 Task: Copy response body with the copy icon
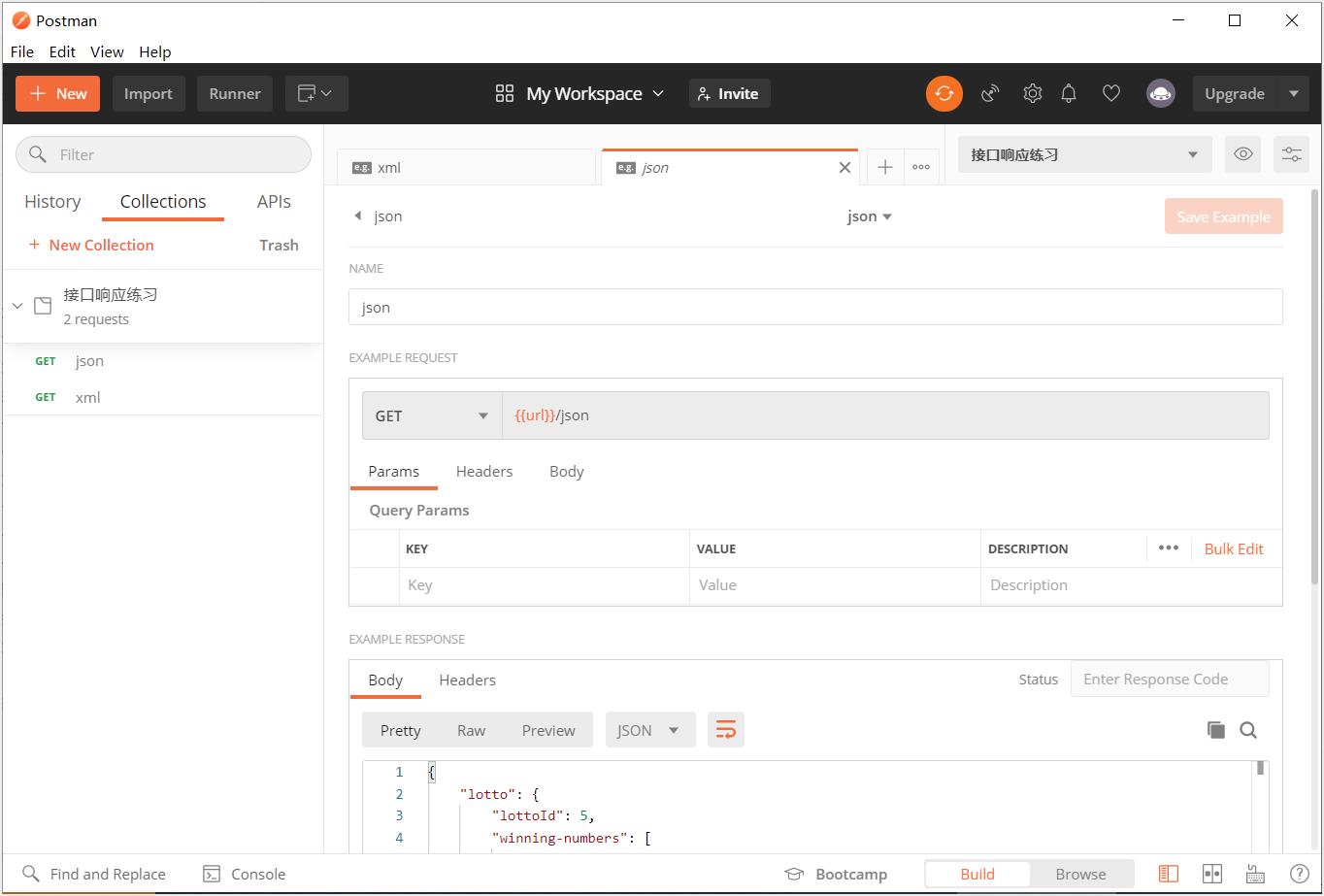pyautogui.click(x=1215, y=730)
